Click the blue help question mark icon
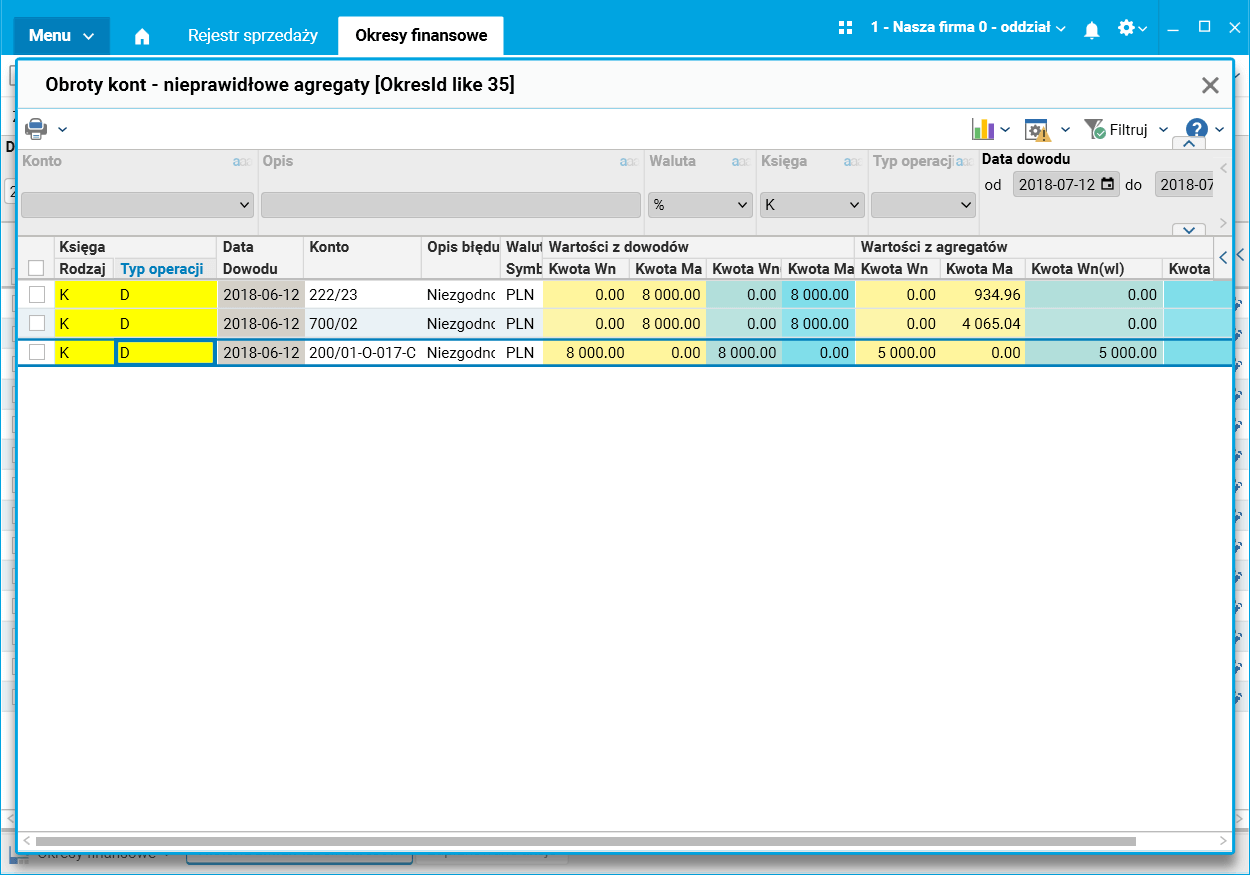Viewport: 1250px width, 875px height. pos(1196,129)
